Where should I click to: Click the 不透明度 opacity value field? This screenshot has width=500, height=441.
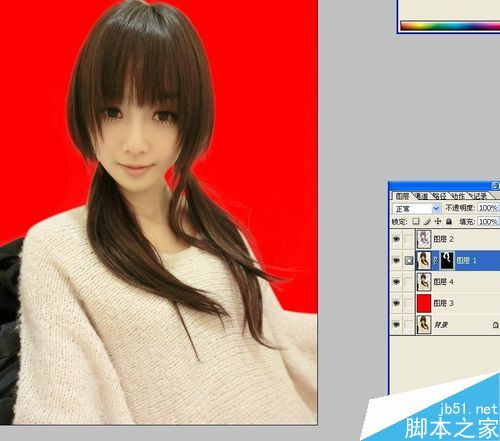tap(488, 208)
